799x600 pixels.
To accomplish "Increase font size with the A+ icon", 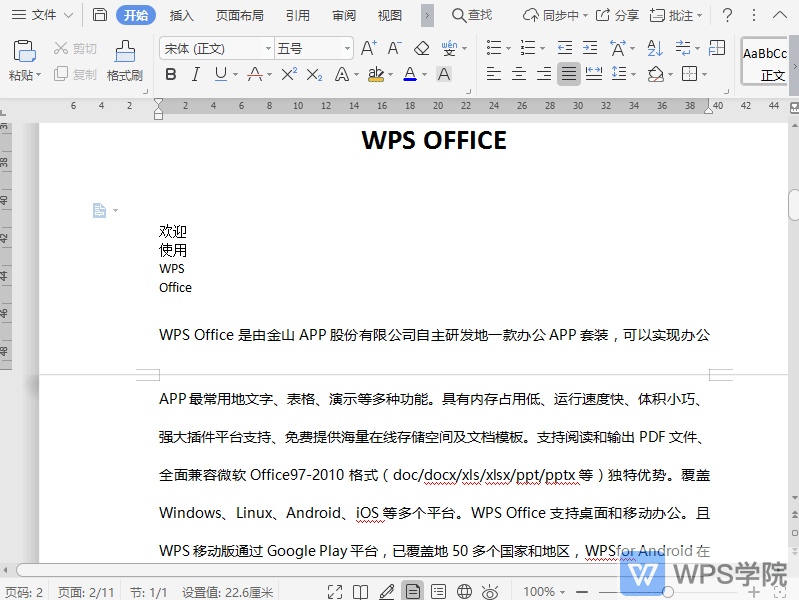I will (x=368, y=48).
